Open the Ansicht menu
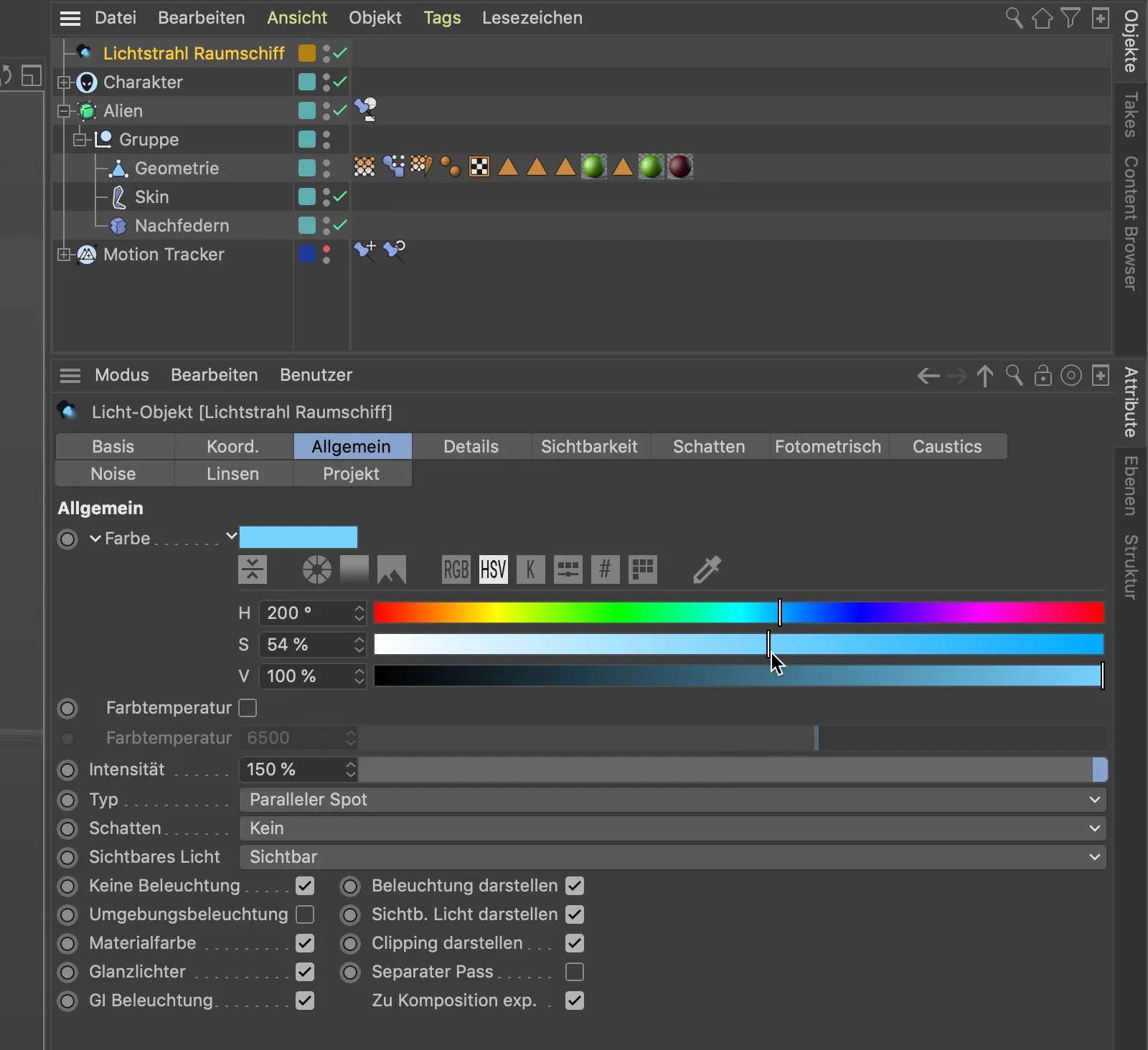Image resolution: width=1148 pixels, height=1050 pixels. click(297, 17)
